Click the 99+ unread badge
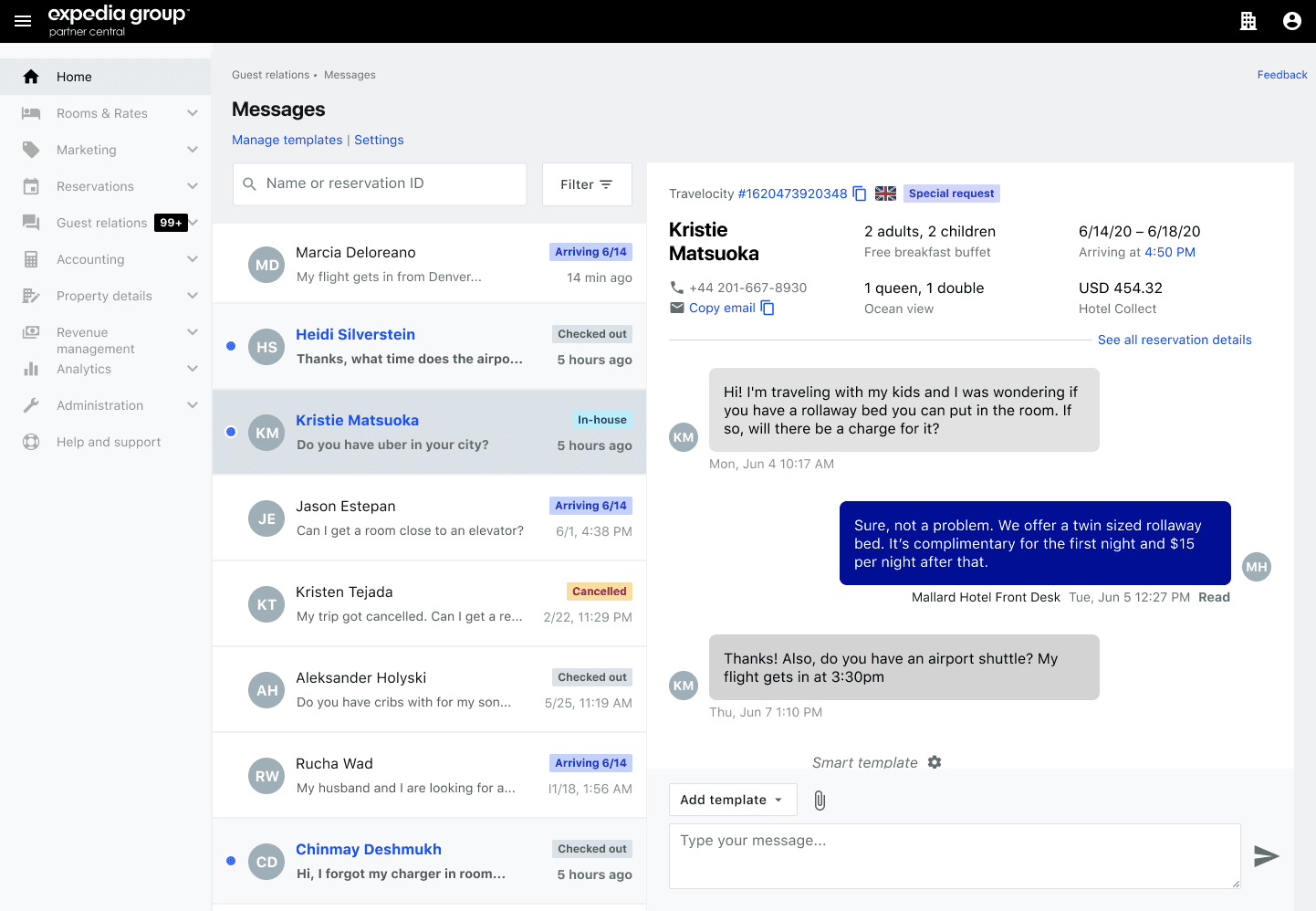 point(171,223)
